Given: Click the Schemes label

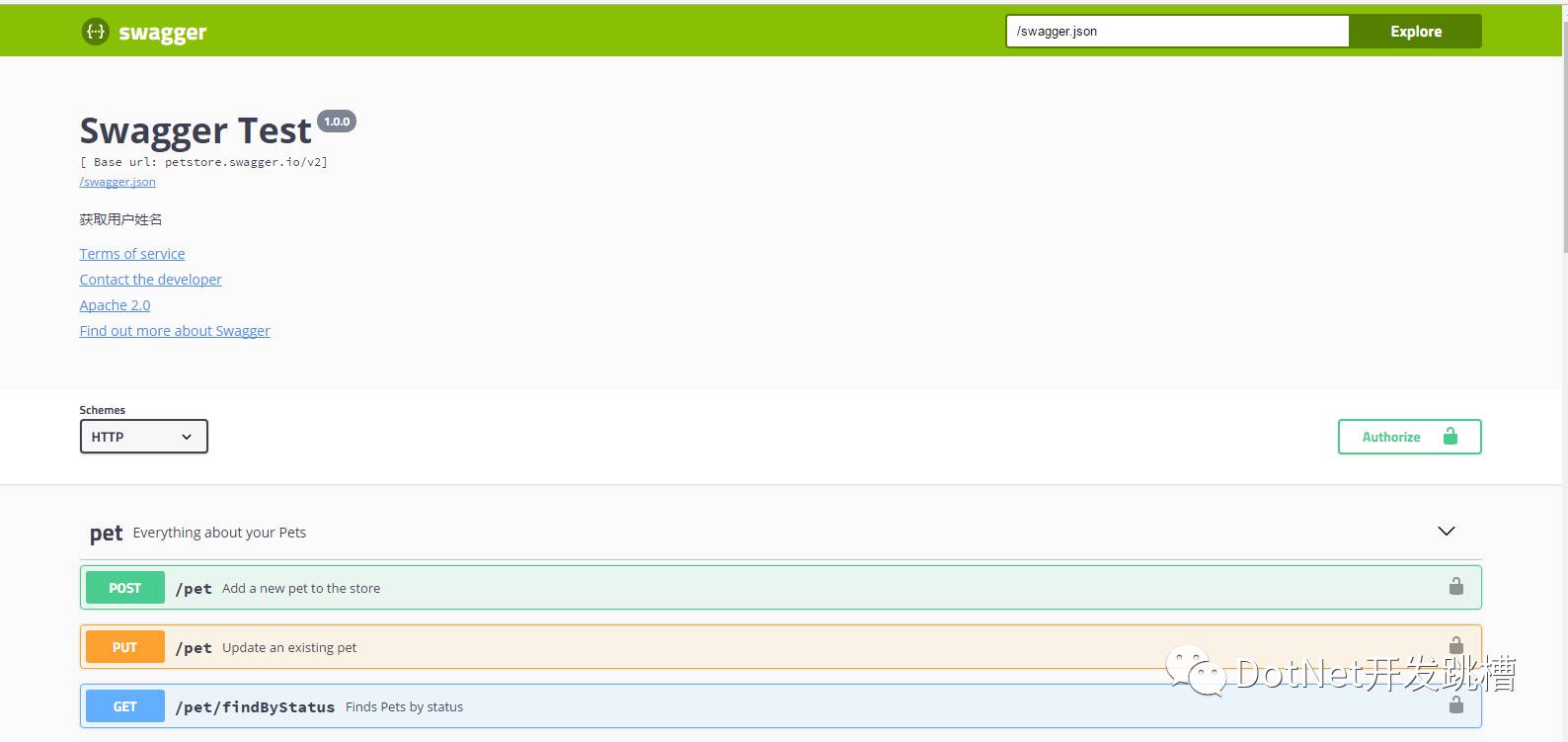Looking at the screenshot, I should click(x=103, y=410).
